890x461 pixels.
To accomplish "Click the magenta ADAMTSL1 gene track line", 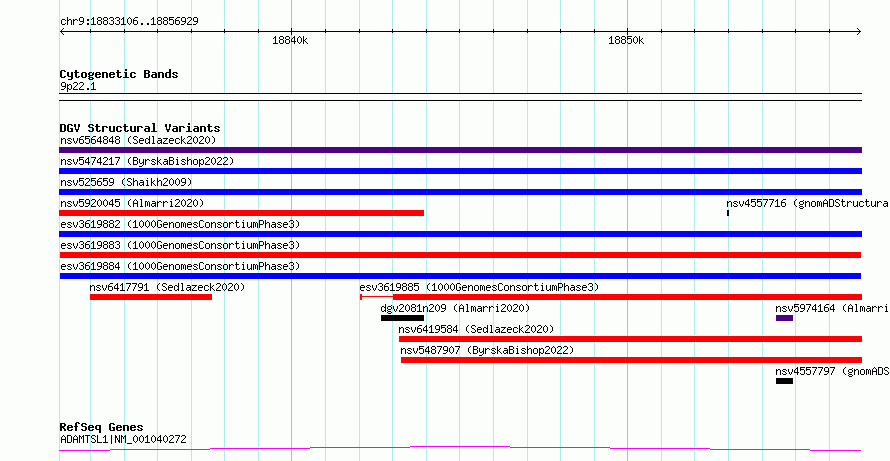I will coord(460,449).
